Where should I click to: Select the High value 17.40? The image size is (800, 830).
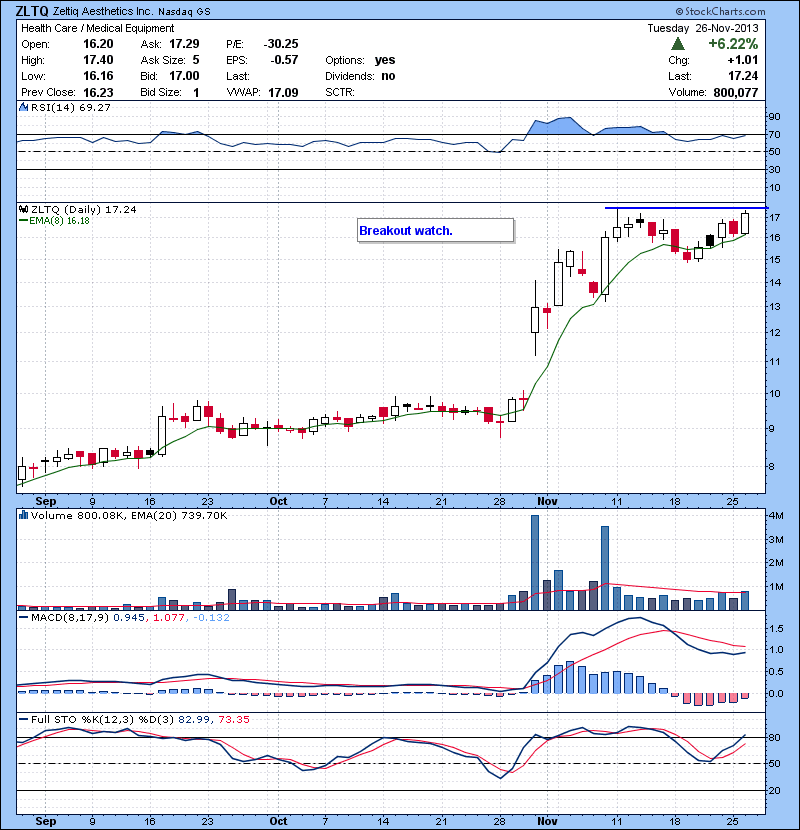98,60
